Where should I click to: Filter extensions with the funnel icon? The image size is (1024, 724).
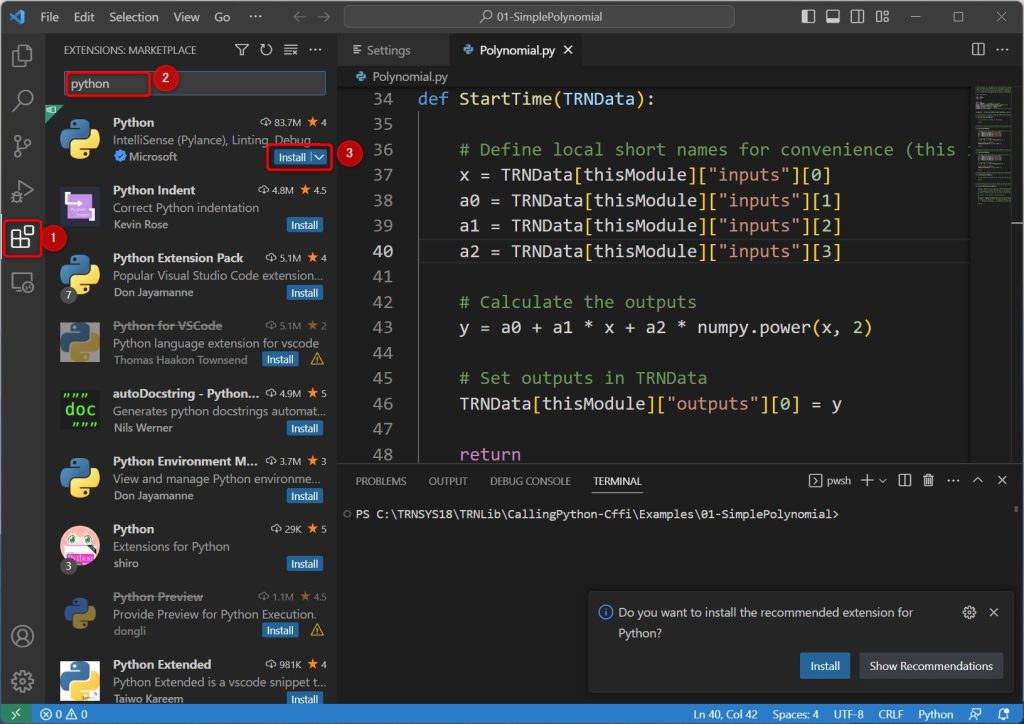(x=242, y=50)
